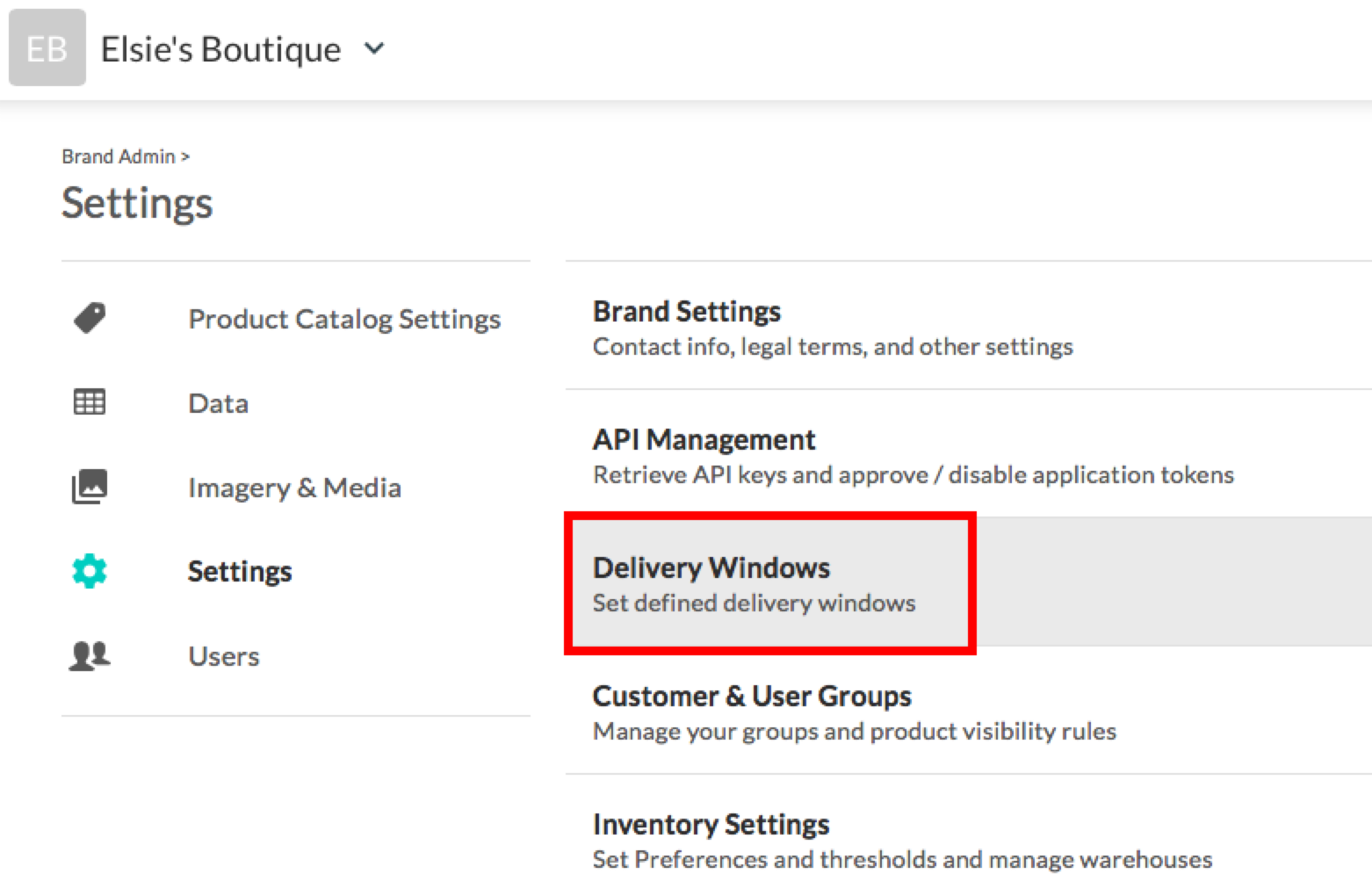Select the tag icon for Product Catalog Settings

(x=89, y=319)
